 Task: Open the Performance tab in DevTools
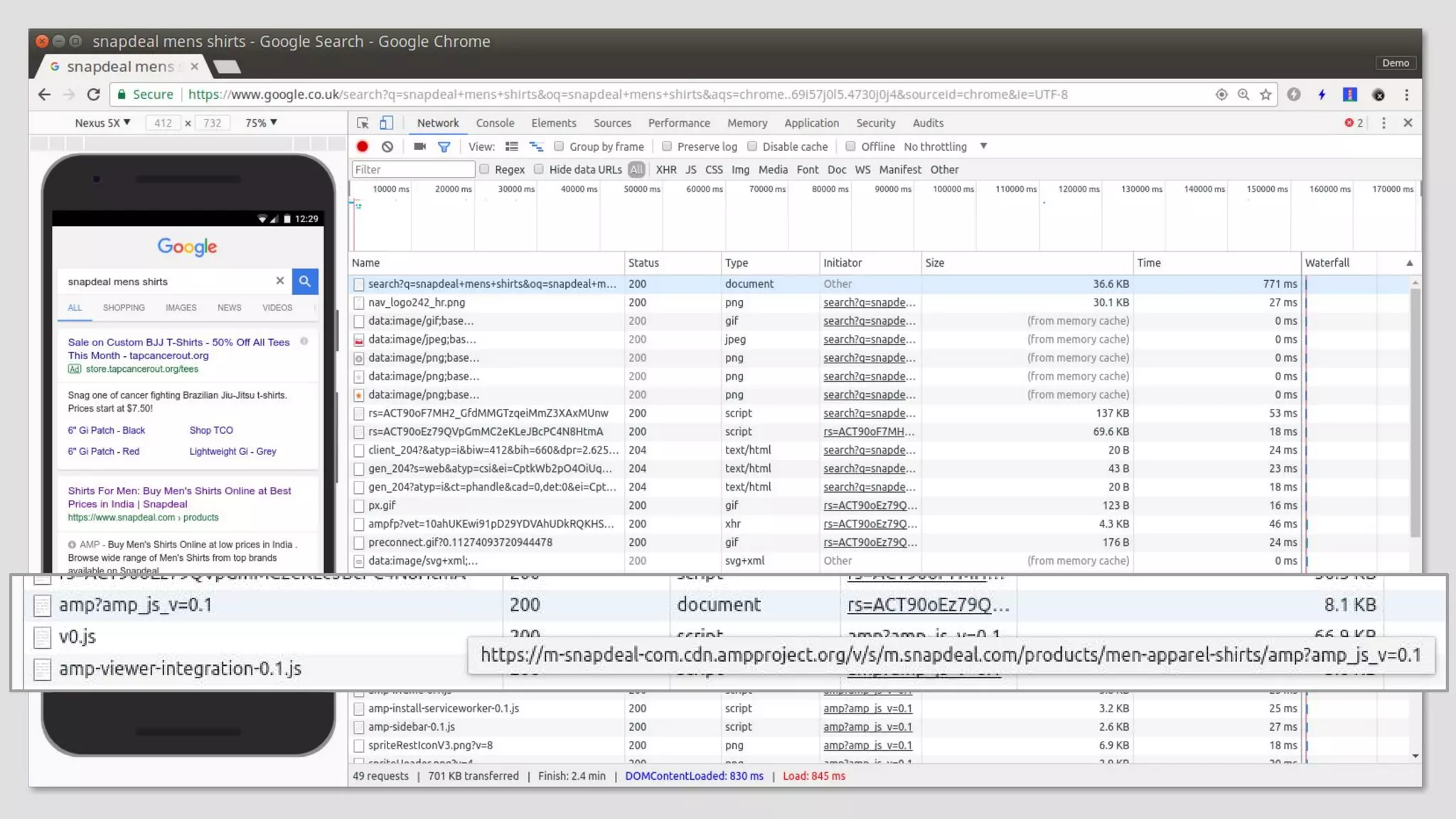coord(678,123)
